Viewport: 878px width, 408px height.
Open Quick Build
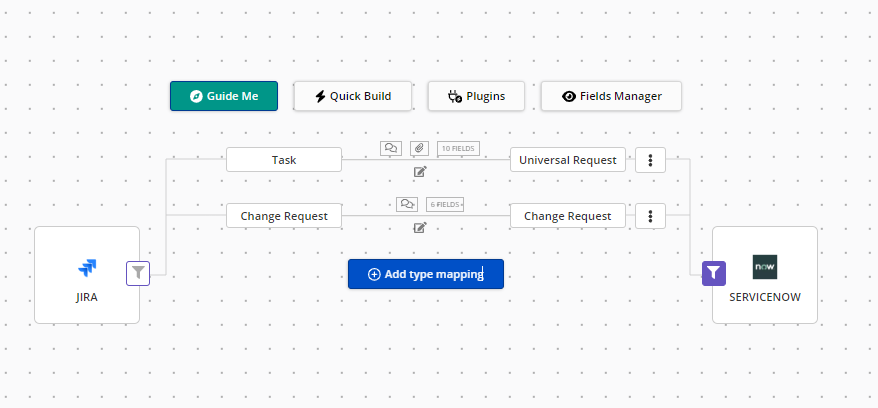(x=353, y=96)
